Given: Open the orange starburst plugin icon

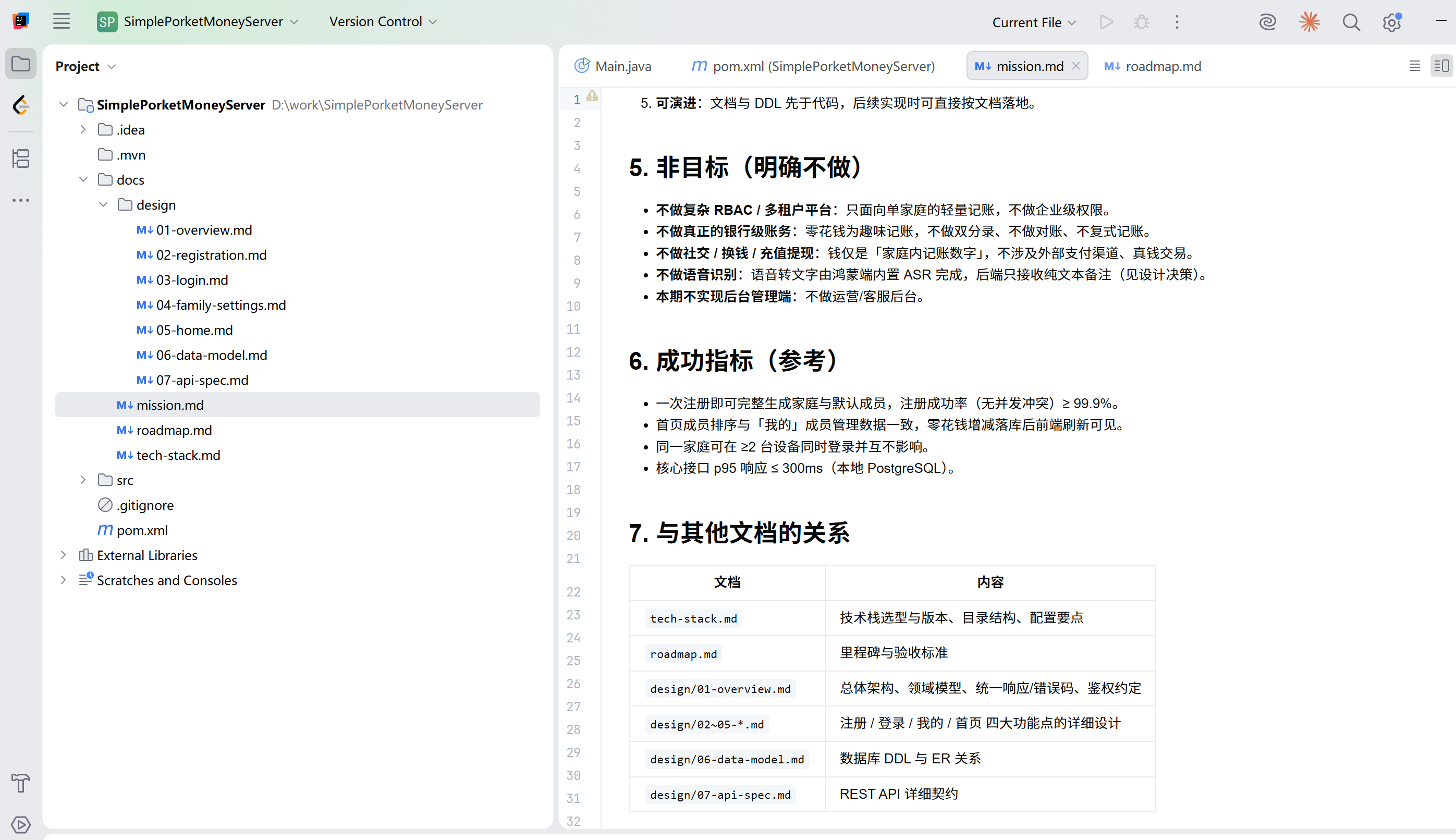Looking at the screenshot, I should pos(1310,22).
